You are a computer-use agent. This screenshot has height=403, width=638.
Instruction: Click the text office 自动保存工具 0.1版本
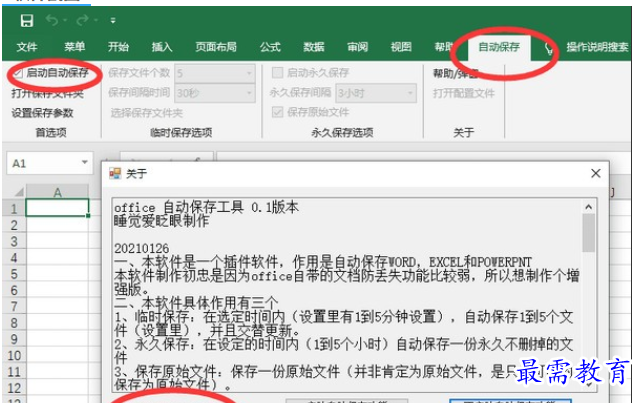click(x=206, y=208)
